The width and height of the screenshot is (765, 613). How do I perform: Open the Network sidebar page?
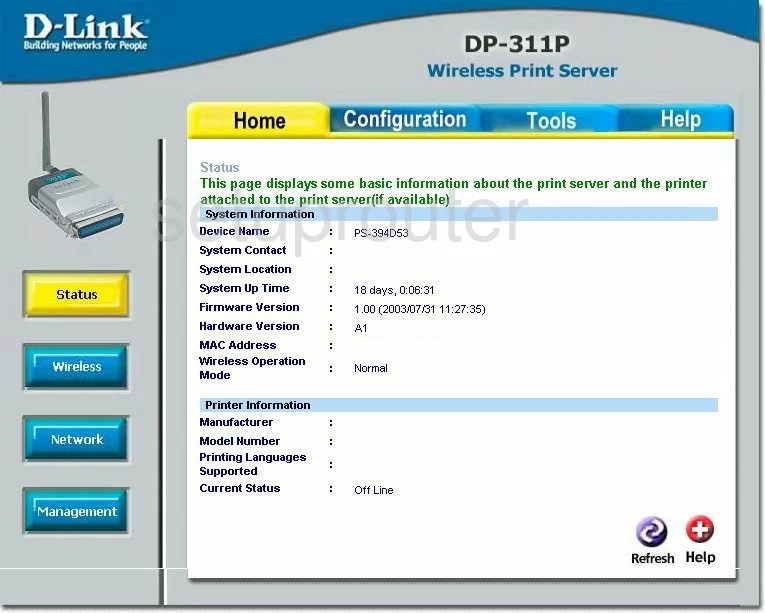click(76, 439)
